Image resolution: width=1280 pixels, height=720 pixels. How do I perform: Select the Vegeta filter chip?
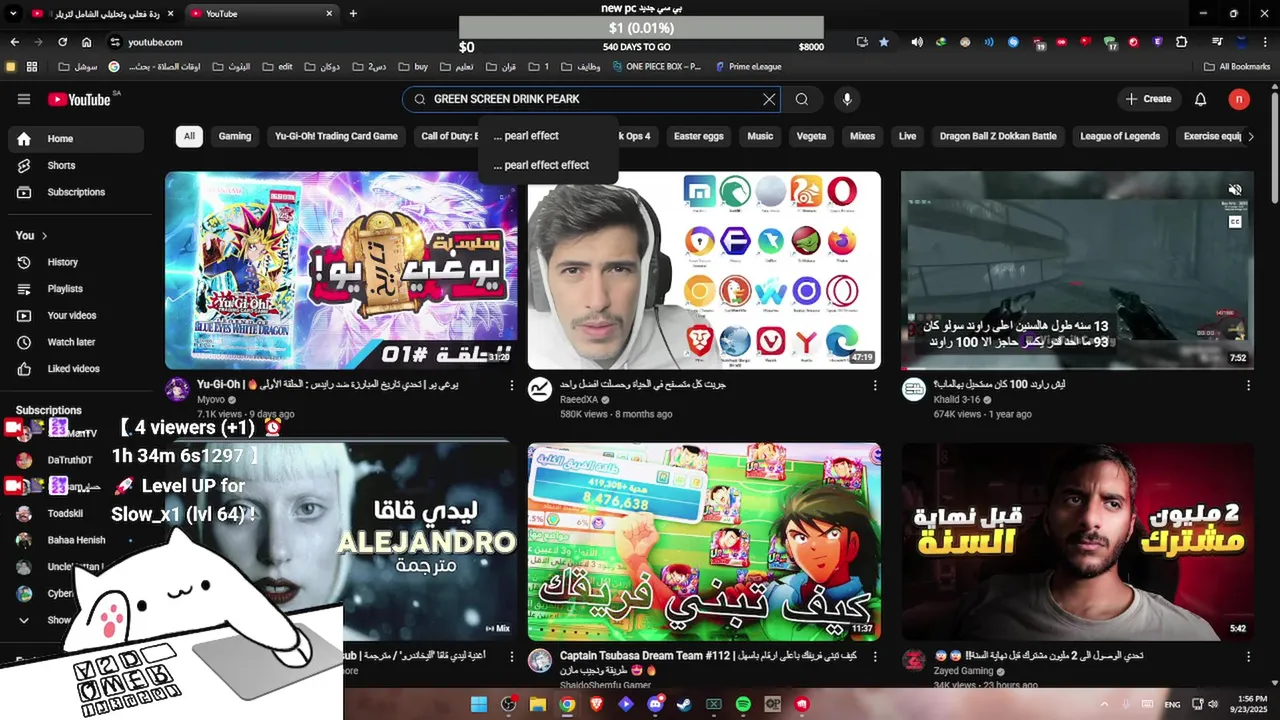tap(811, 136)
